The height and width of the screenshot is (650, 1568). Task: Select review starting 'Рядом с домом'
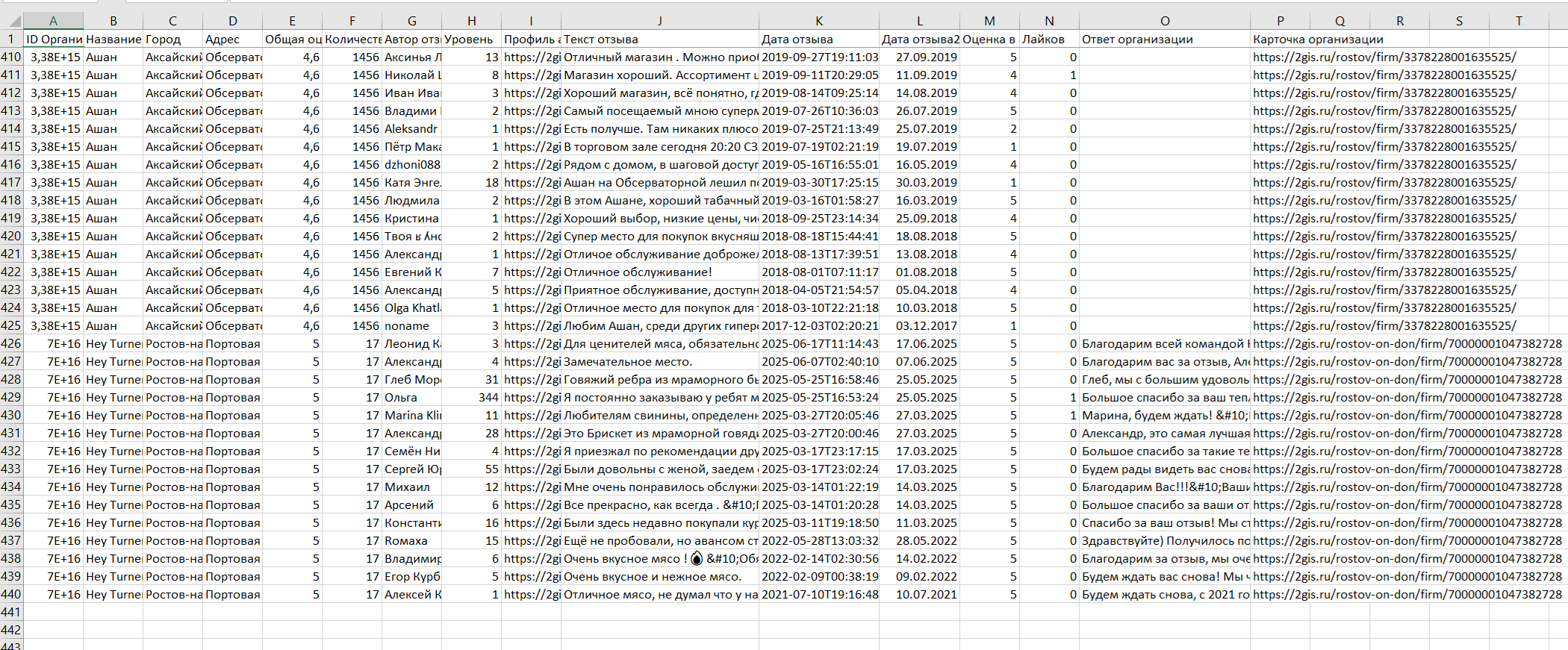[x=659, y=164]
